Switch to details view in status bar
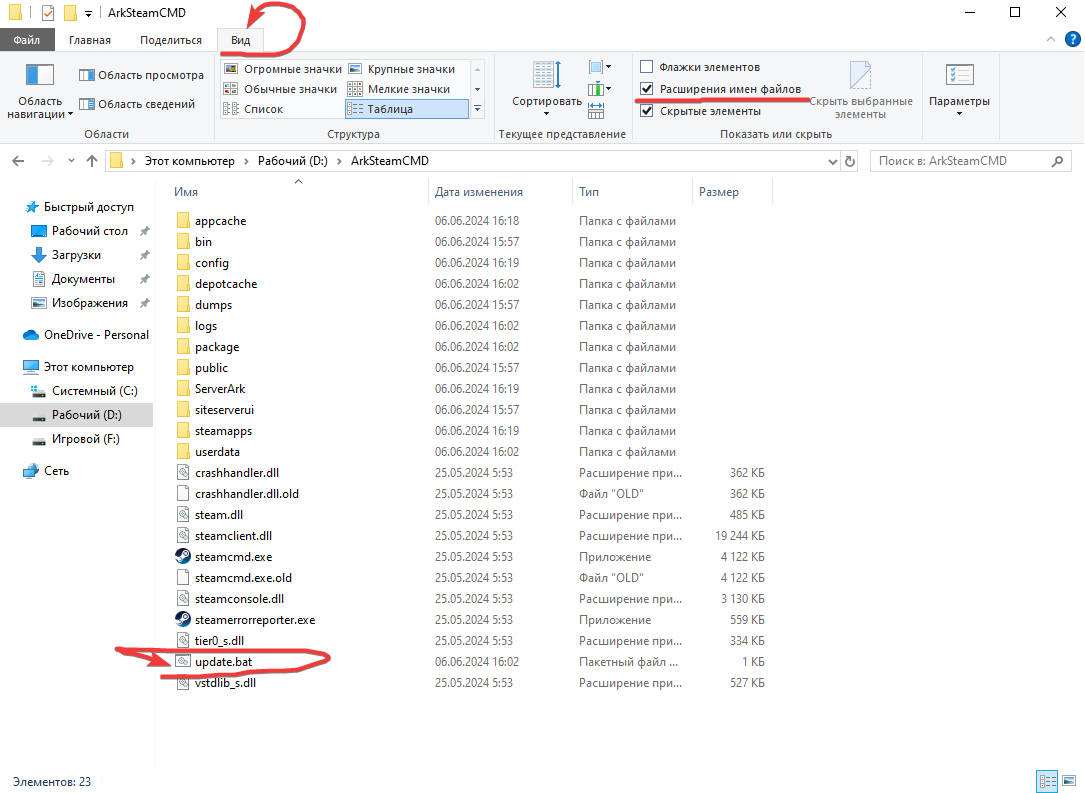Viewport: 1085px width, 793px height. tap(1047, 782)
